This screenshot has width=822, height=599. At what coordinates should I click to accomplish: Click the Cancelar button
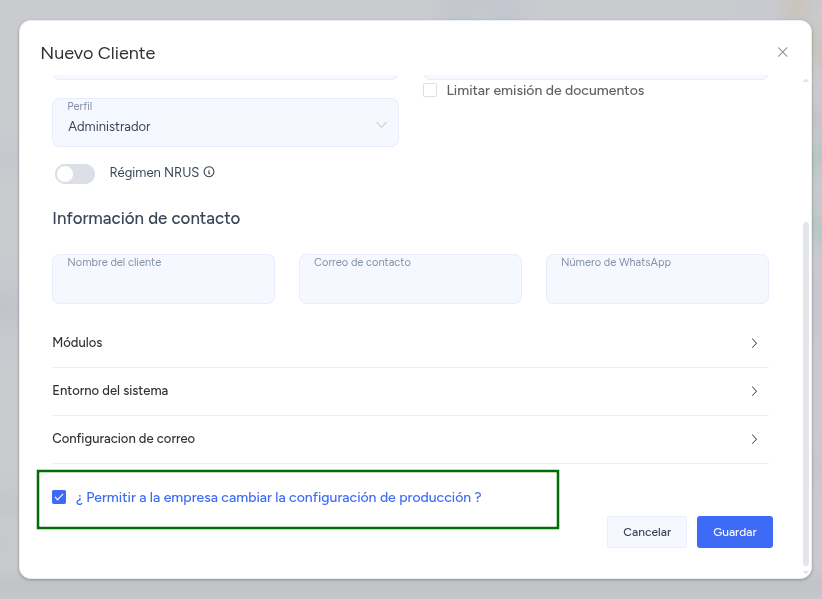pos(647,532)
